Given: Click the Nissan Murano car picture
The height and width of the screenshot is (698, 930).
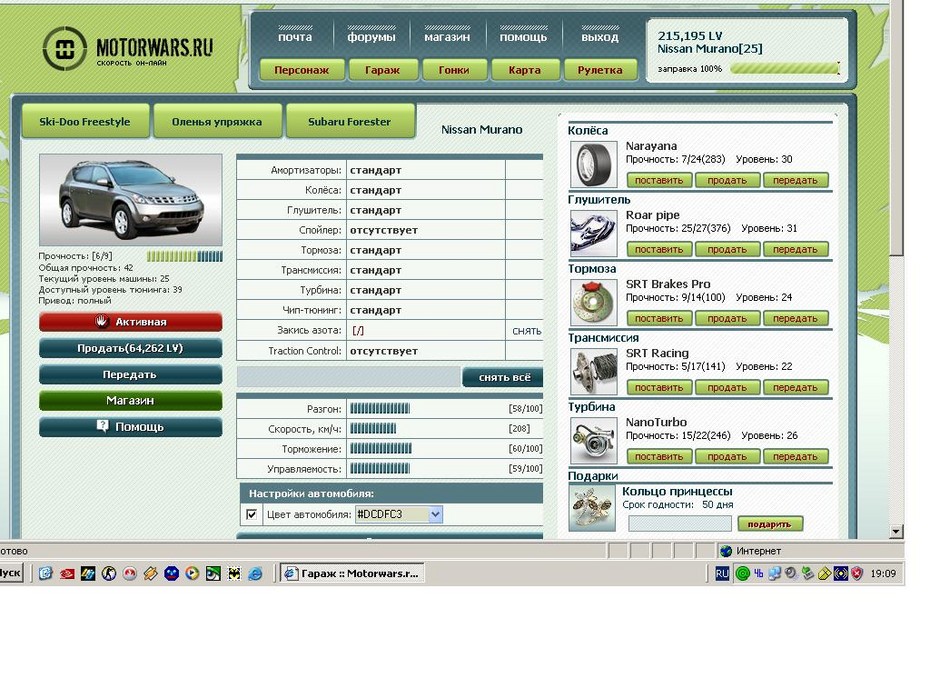Looking at the screenshot, I should (130, 200).
